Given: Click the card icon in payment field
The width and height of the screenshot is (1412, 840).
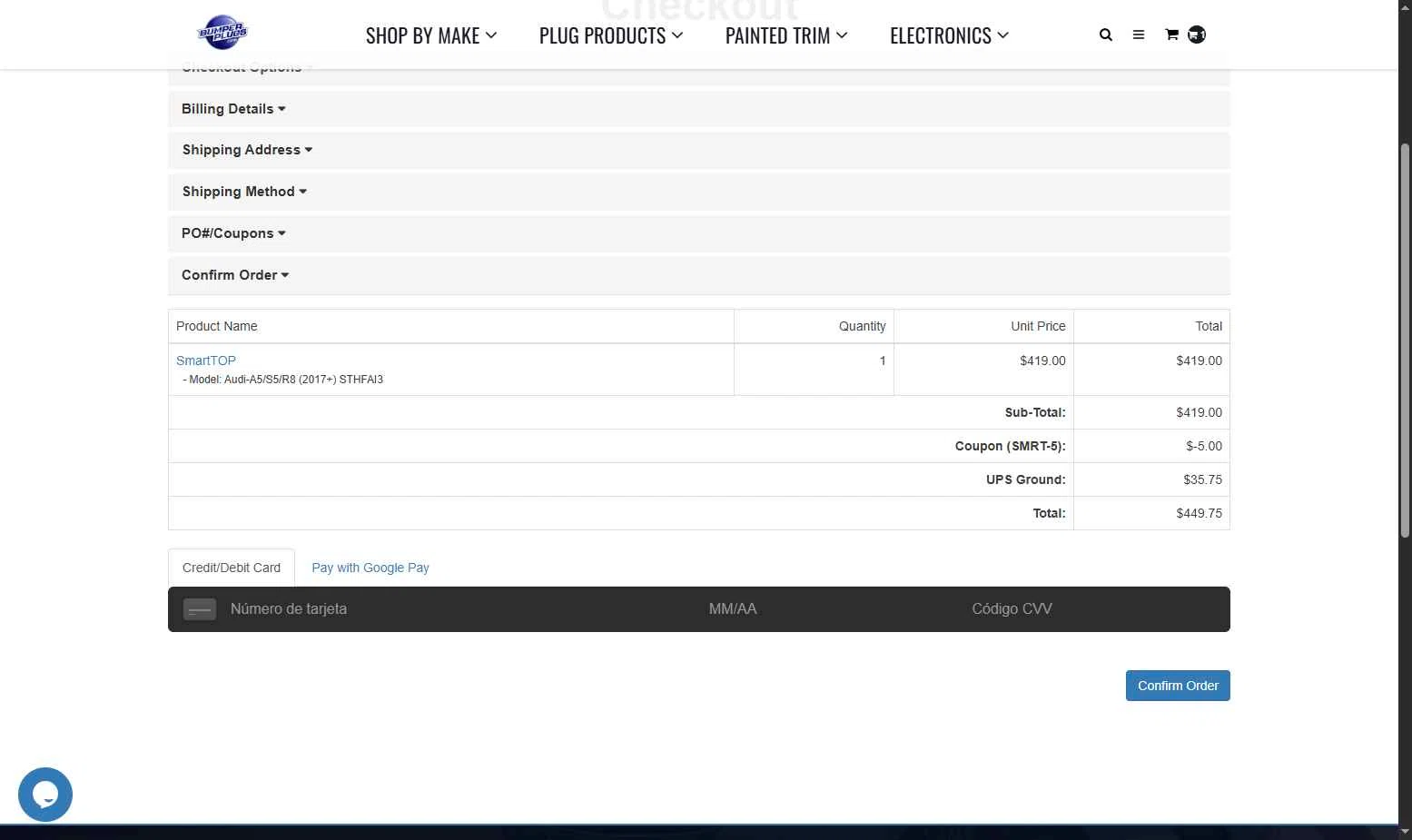Looking at the screenshot, I should [x=200, y=609].
